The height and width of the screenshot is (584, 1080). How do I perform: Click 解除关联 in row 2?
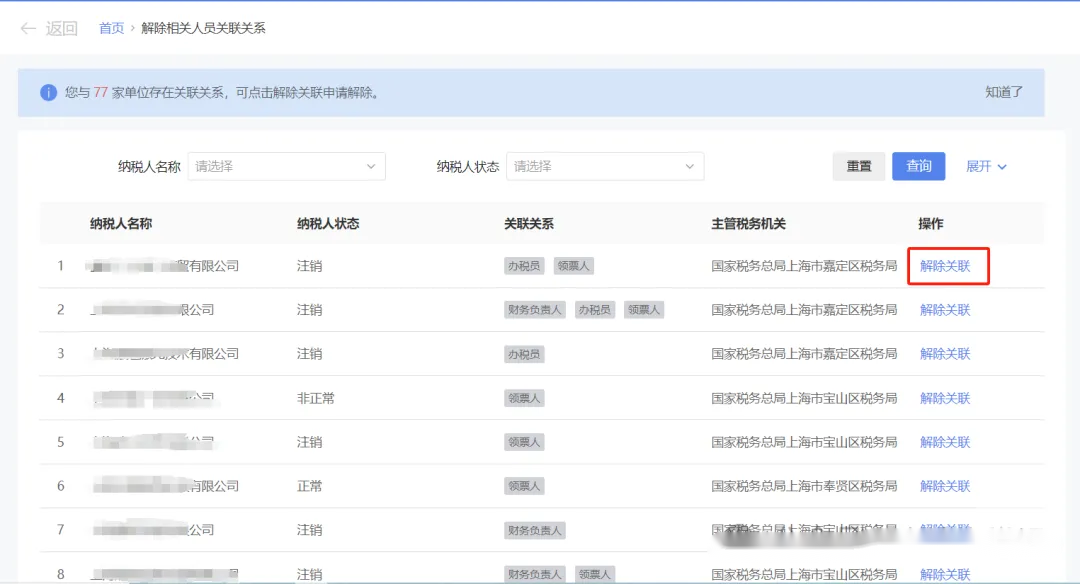945,310
